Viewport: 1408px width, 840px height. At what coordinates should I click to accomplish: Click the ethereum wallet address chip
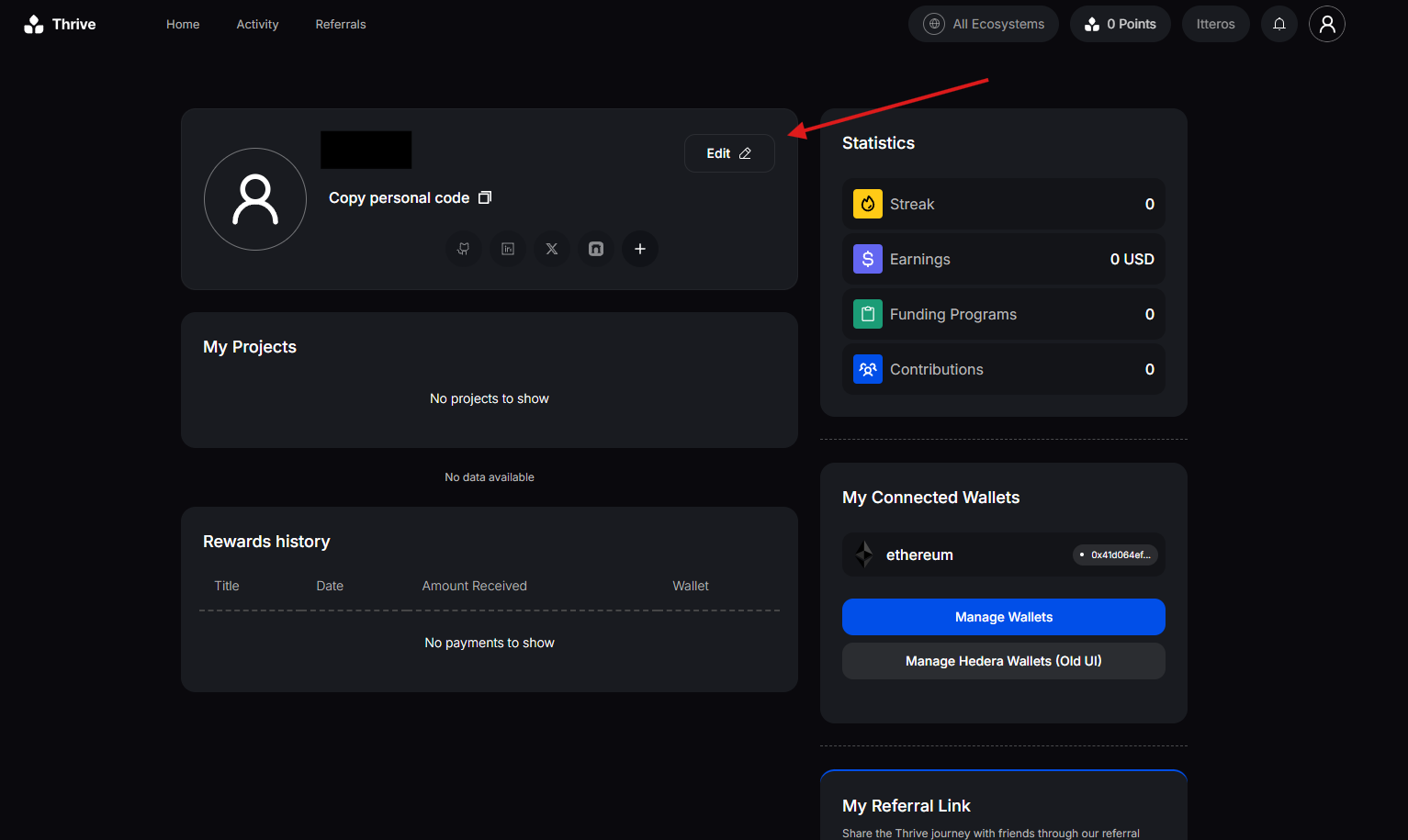pyautogui.click(x=1115, y=554)
